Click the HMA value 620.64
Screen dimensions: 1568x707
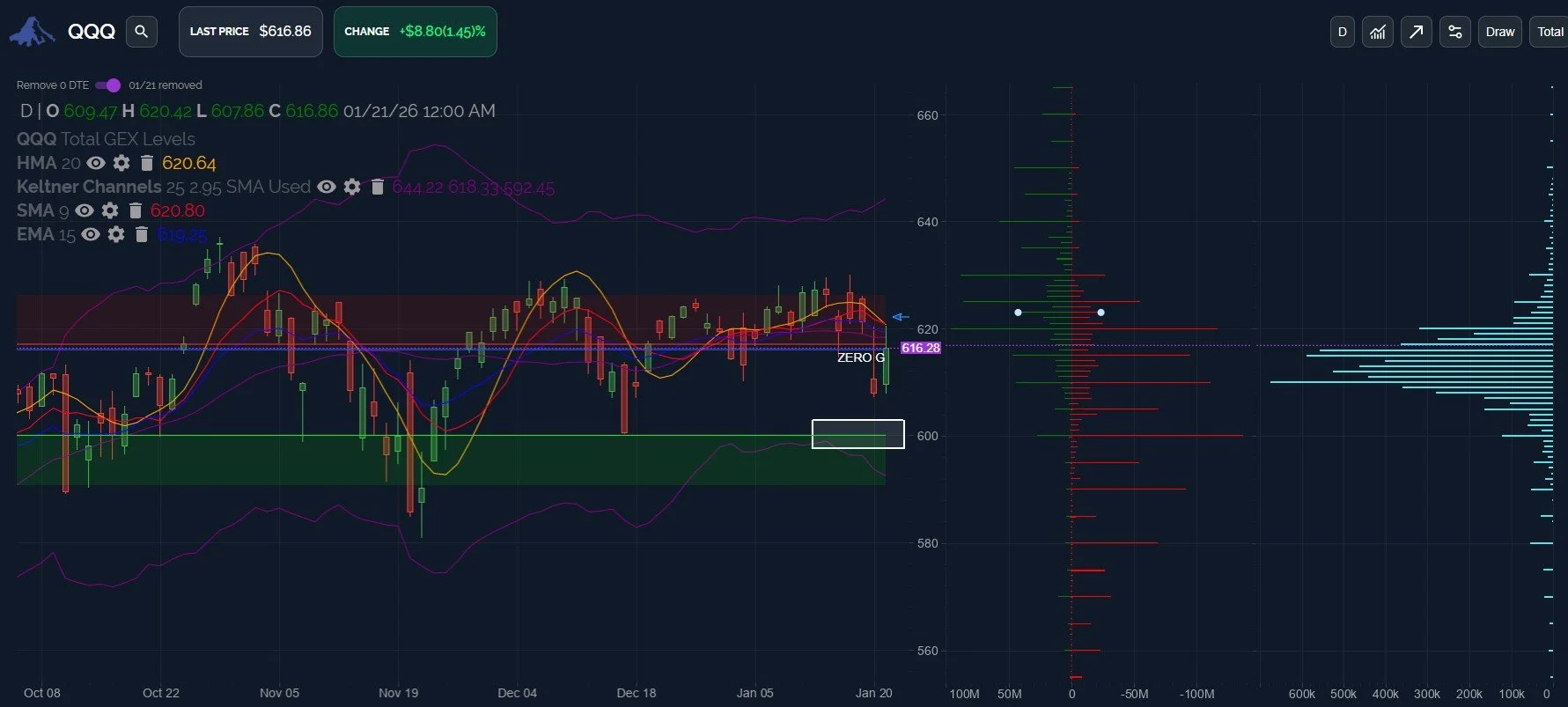(x=189, y=163)
